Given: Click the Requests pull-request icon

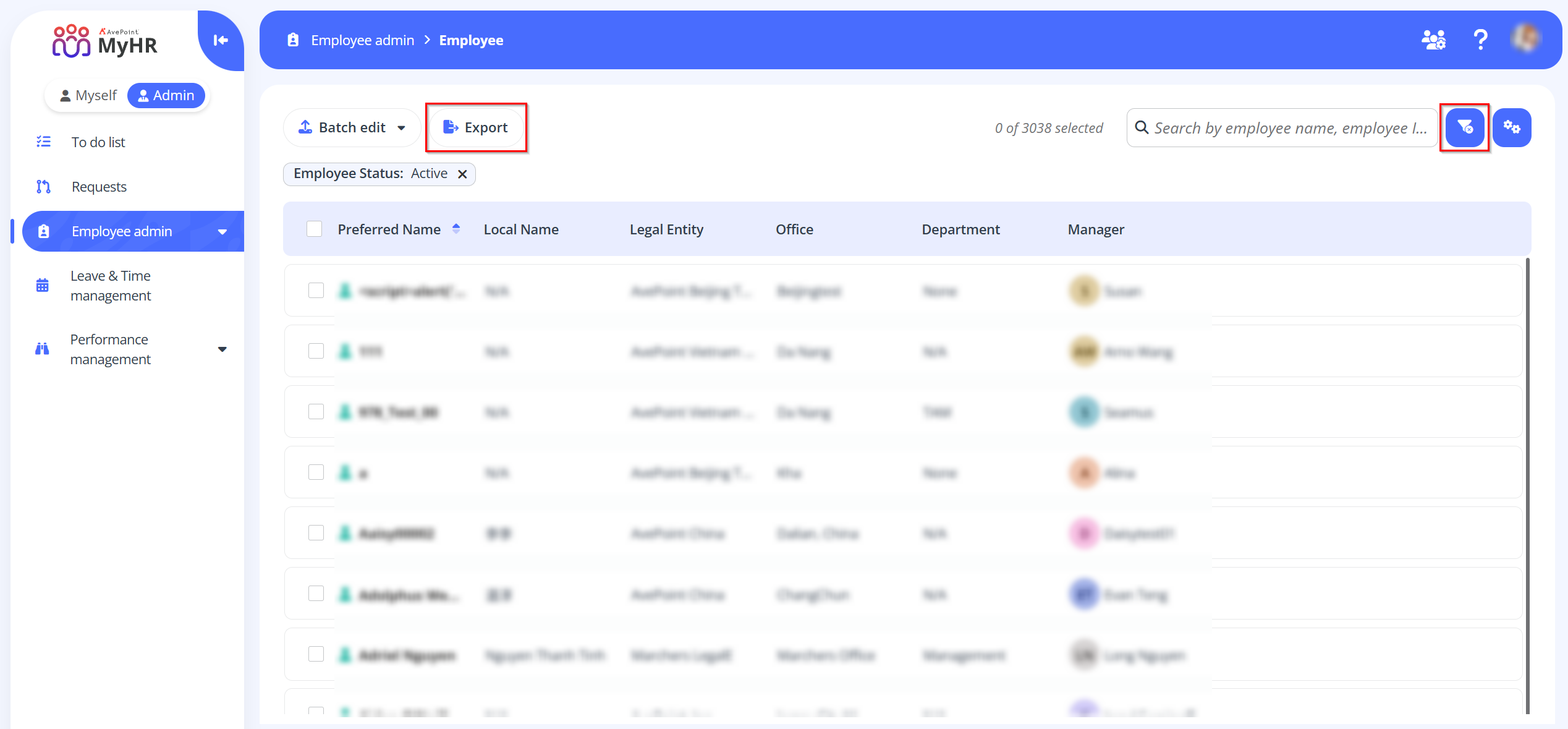Looking at the screenshot, I should click(x=43, y=187).
